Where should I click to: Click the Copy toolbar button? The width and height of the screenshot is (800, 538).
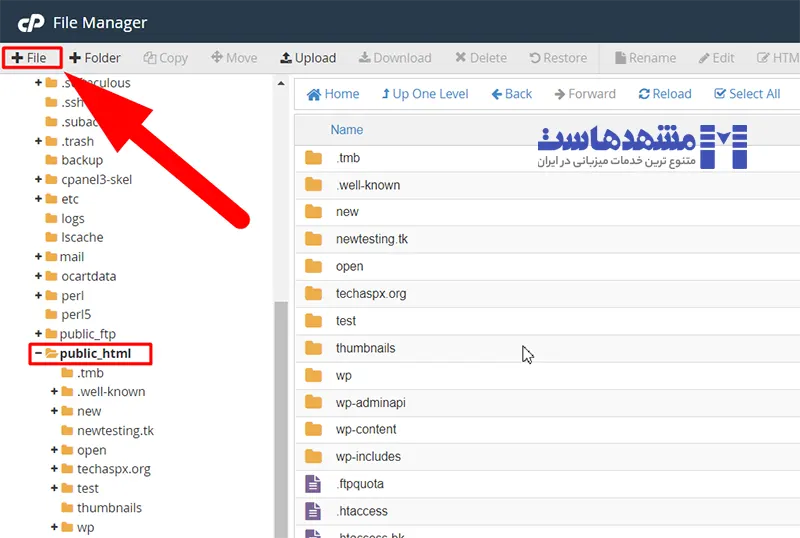(x=166, y=58)
